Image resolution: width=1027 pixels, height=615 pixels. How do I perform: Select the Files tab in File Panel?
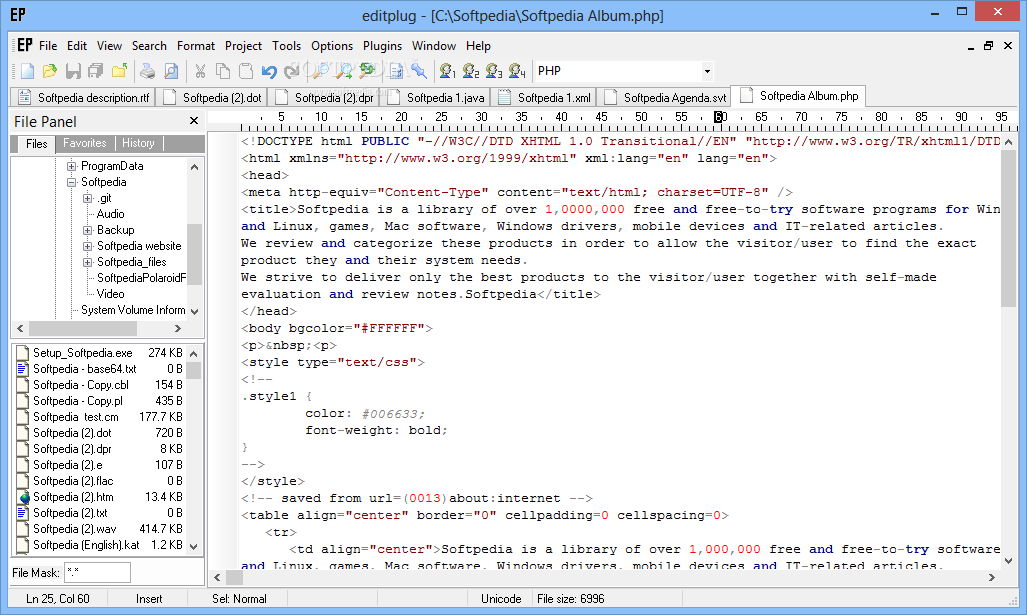(37, 143)
